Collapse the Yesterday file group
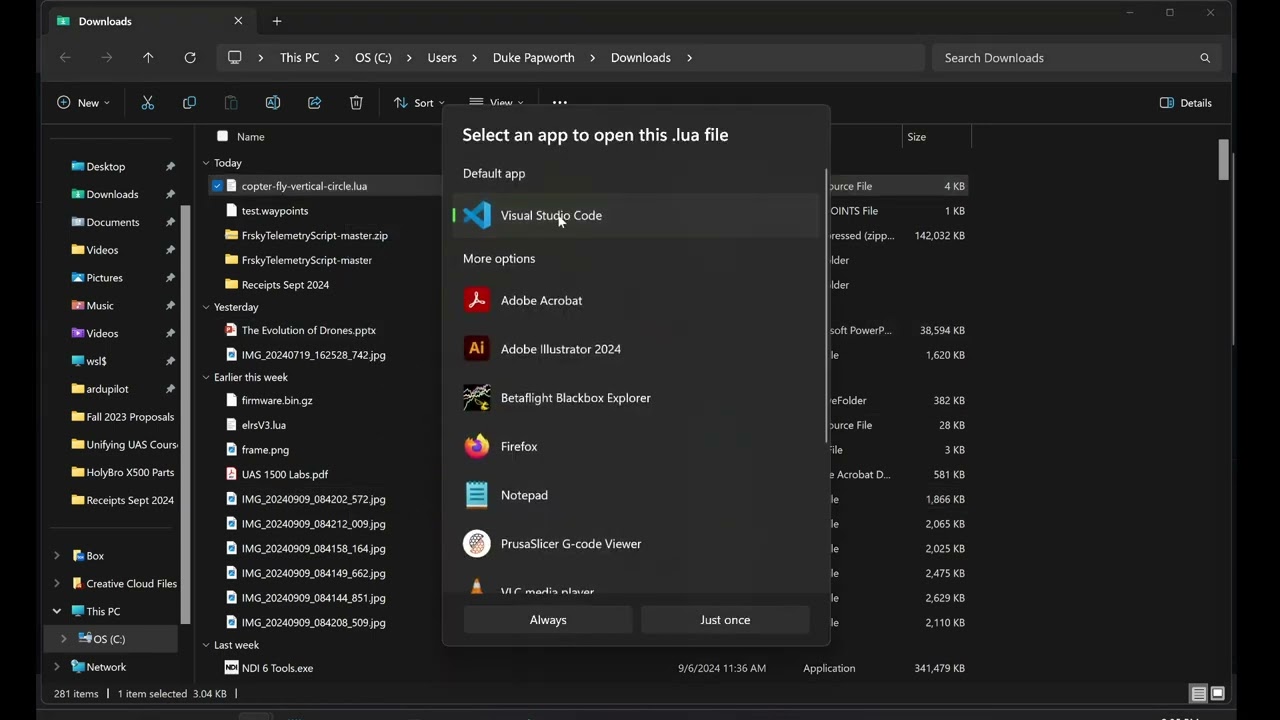The image size is (1280, 720). point(206,307)
